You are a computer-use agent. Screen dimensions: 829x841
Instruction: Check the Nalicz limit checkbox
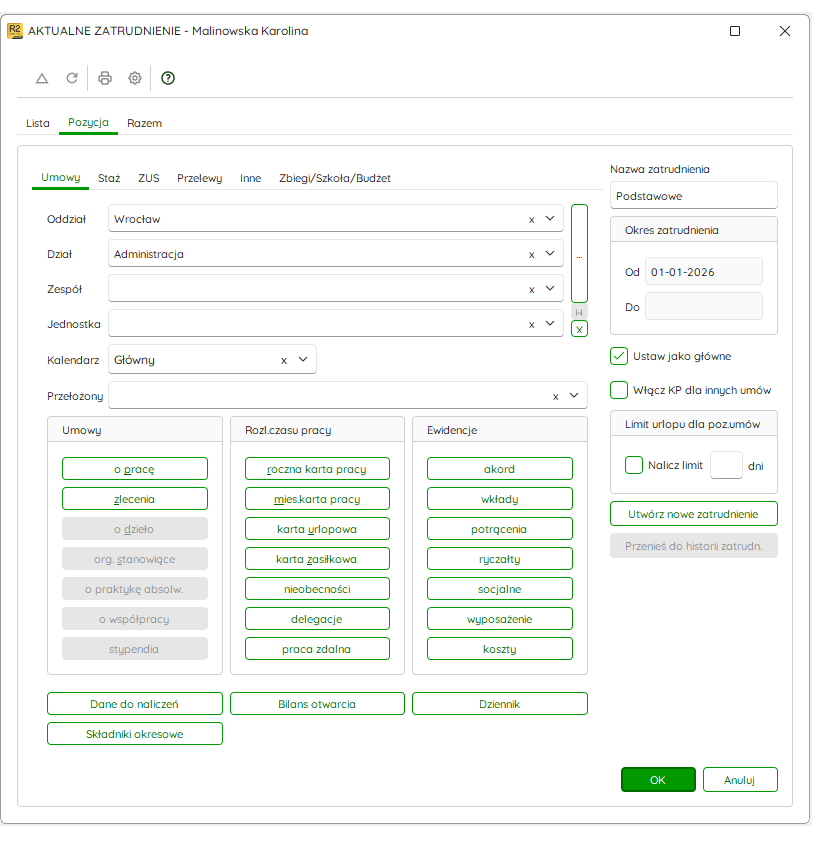point(634,465)
